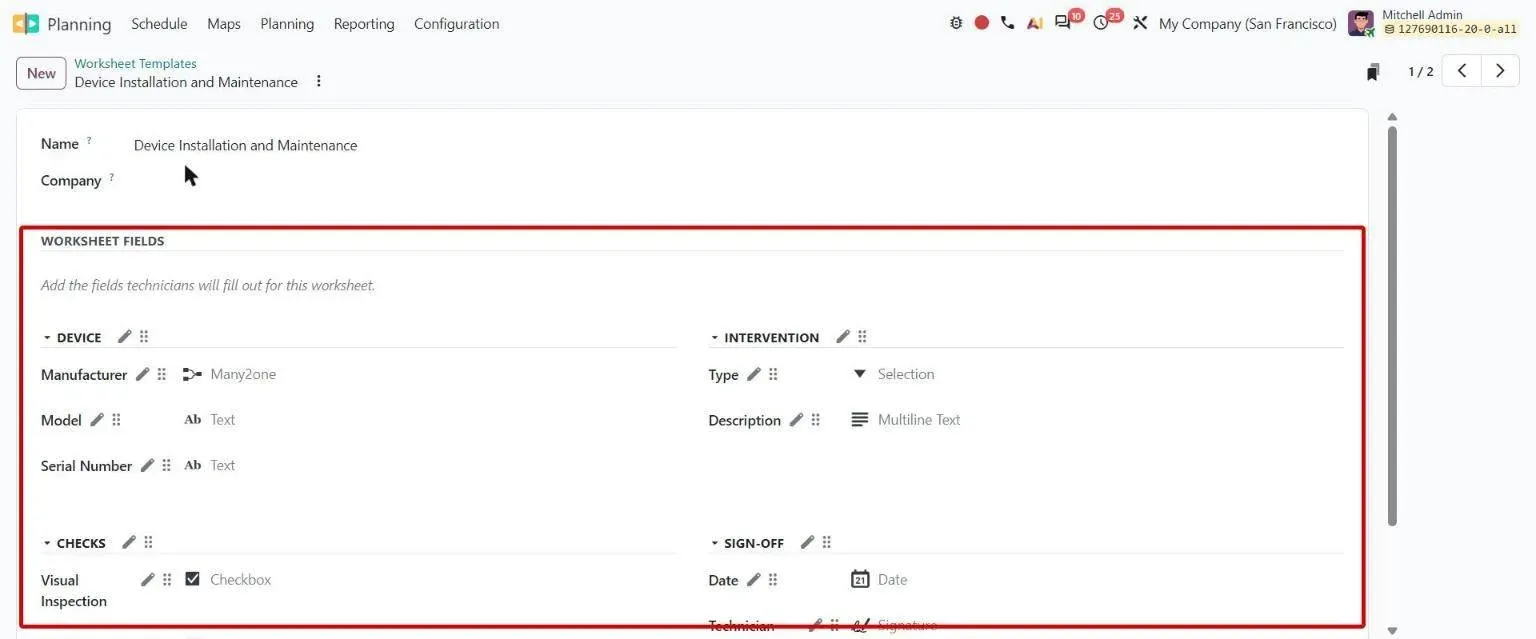Viewport: 1536px width, 639px height.
Task: Click the Serial Number pencil icon
Action: click(148, 465)
